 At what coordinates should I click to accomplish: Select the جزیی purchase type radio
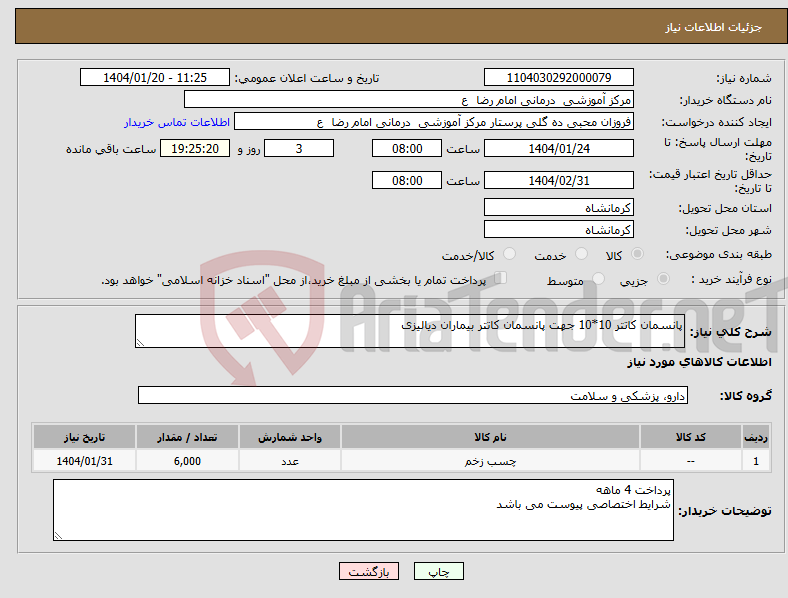(663, 278)
